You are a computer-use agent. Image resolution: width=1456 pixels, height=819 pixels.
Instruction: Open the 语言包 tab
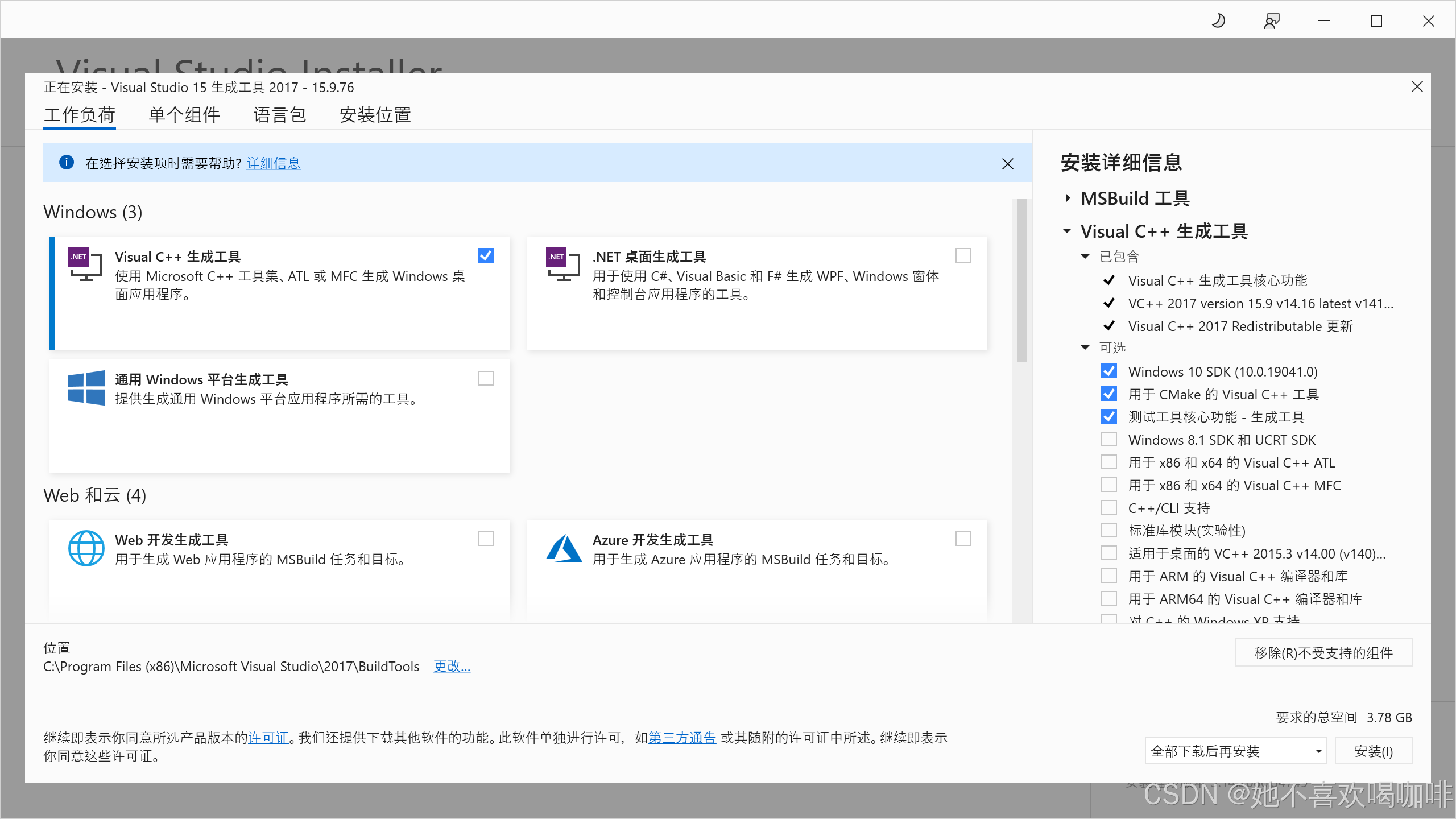point(279,115)
